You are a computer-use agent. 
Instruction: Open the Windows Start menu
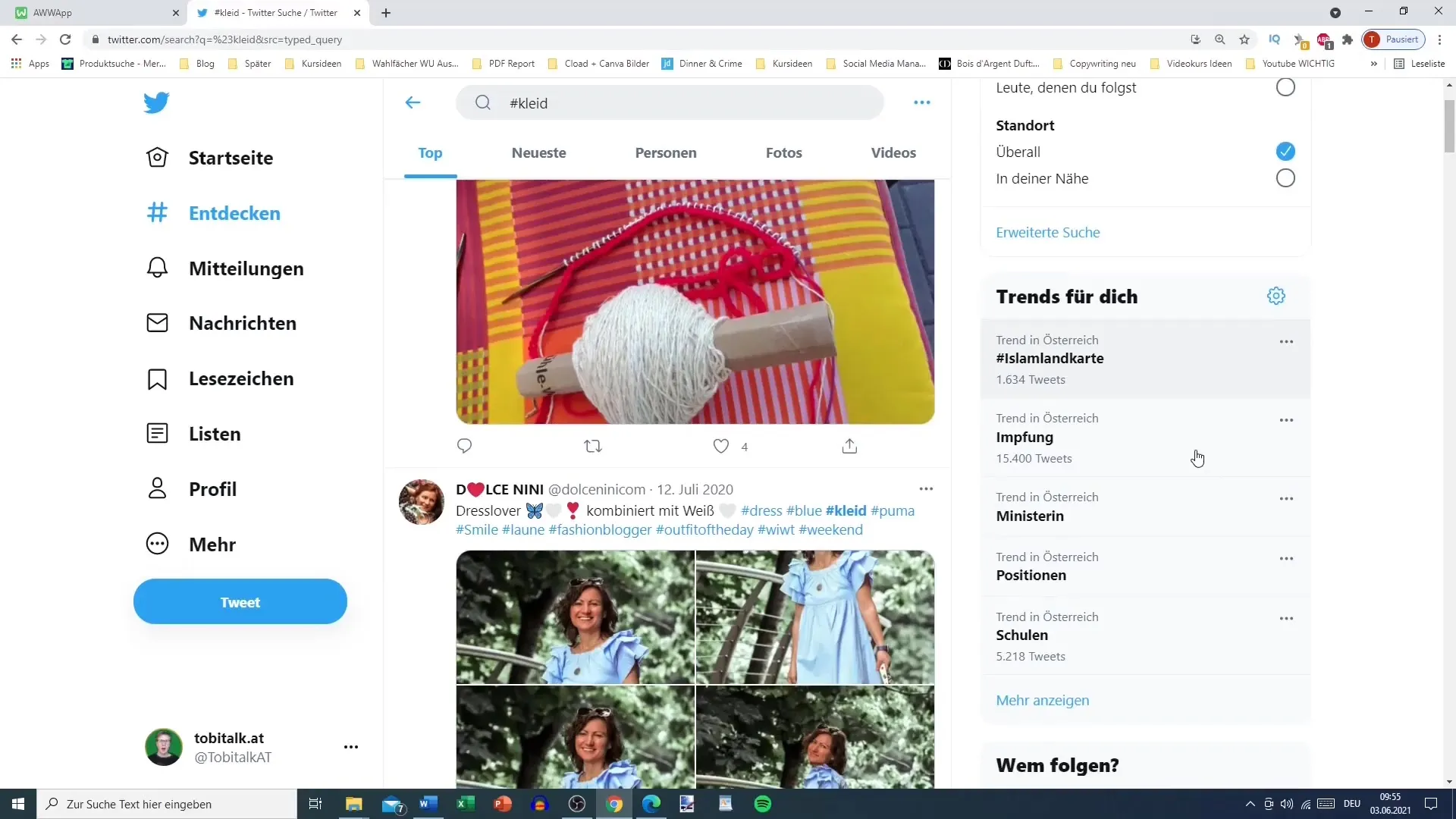[x=18, y=804]
